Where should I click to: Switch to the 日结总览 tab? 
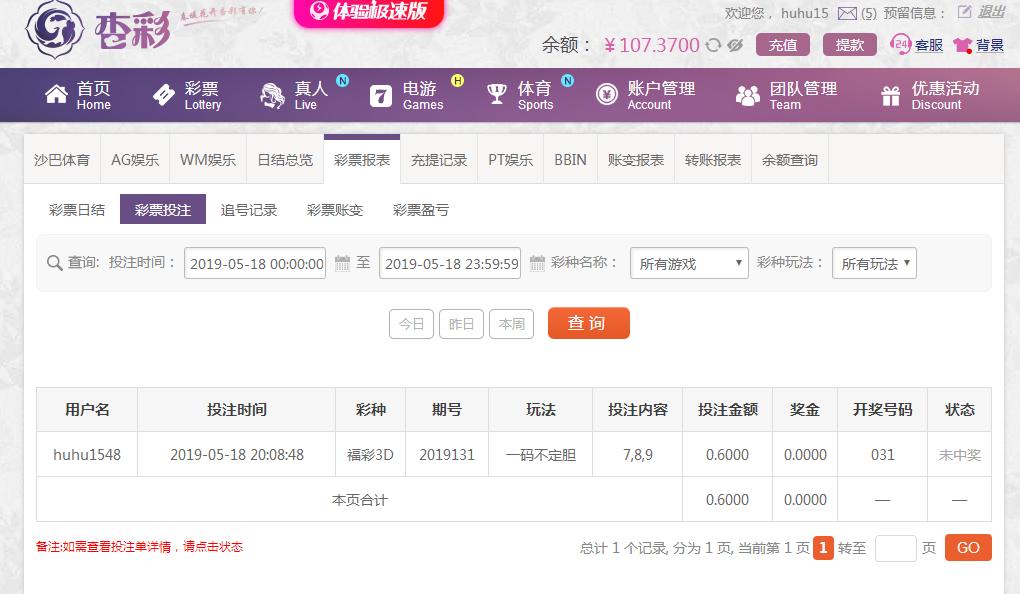(x=285, y=159)
